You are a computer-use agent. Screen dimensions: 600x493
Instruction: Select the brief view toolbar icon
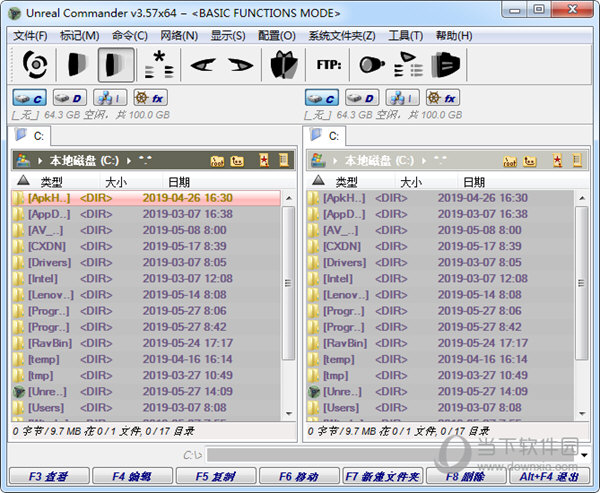click(77, 64)
